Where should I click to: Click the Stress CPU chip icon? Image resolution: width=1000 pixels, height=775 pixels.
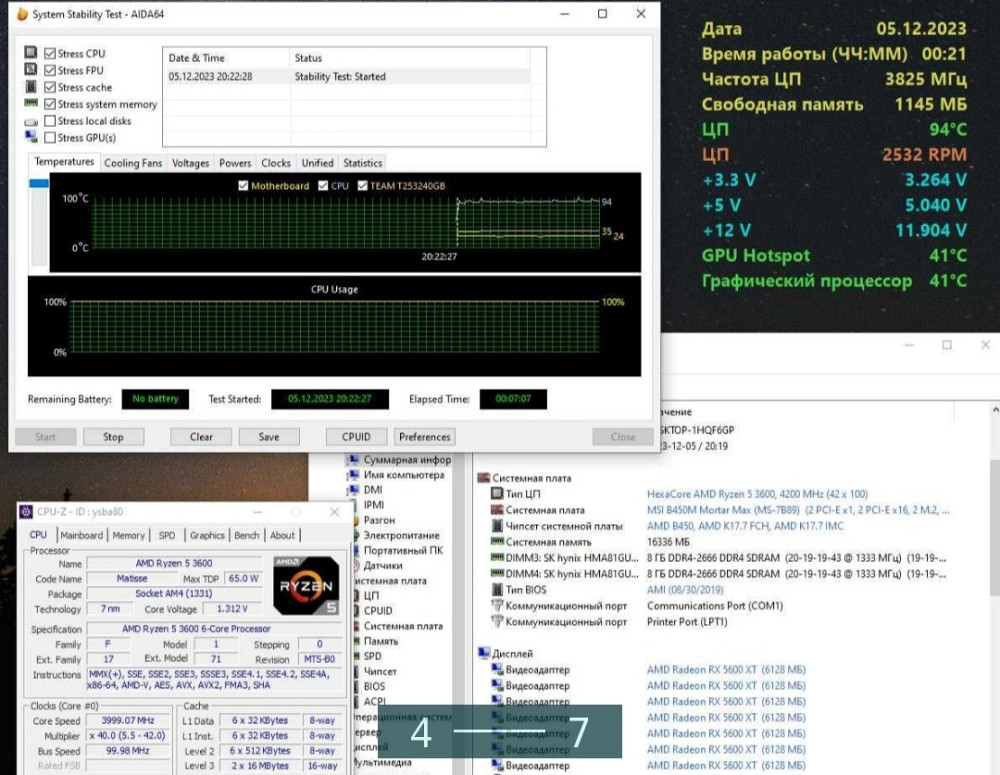pos(31,53)
